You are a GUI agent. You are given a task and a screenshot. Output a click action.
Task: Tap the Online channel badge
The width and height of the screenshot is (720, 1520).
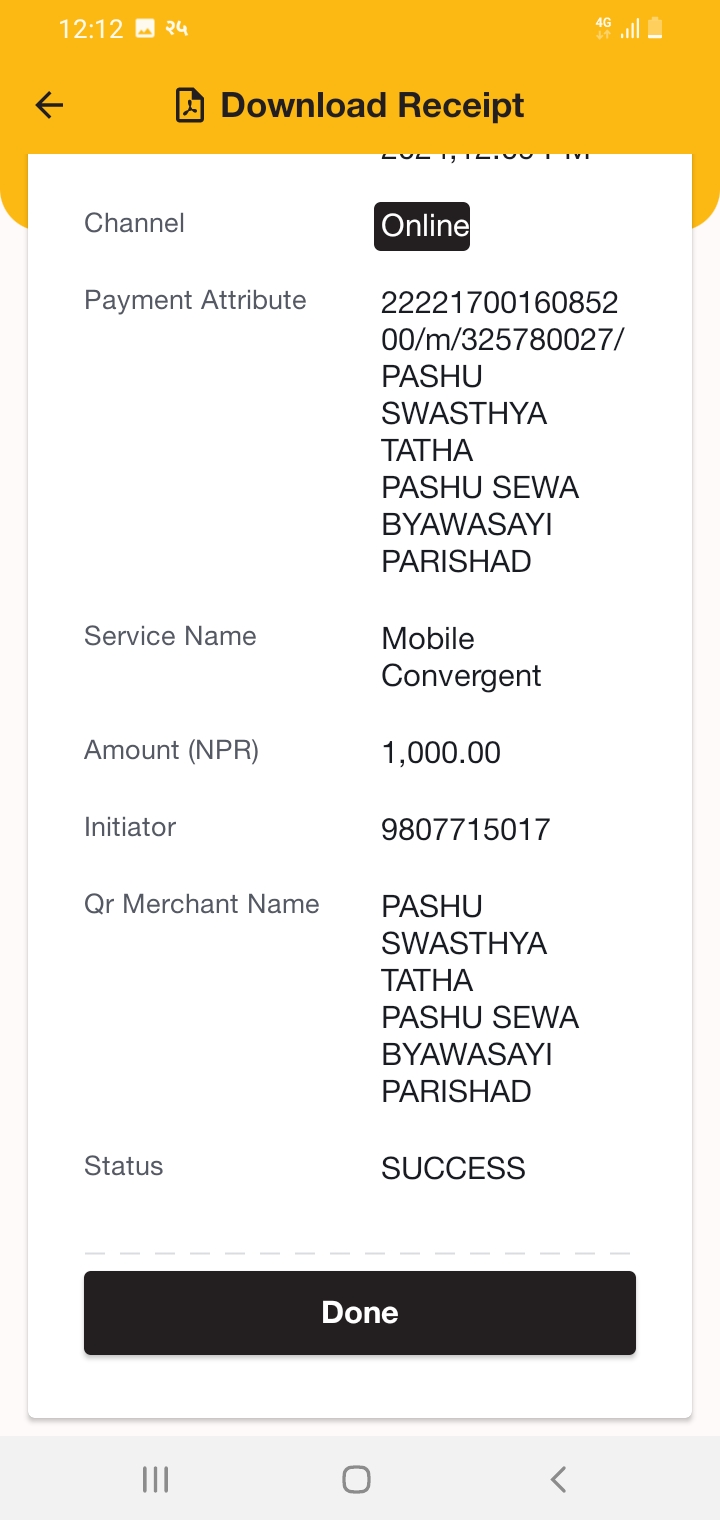422,226
